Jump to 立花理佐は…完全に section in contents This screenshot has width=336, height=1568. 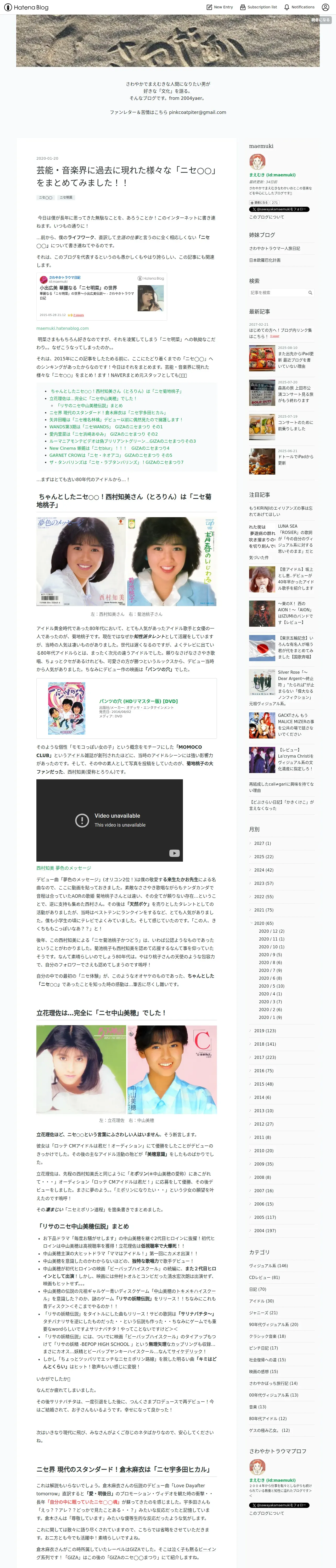pyautogui.click(x=93, y=399)
